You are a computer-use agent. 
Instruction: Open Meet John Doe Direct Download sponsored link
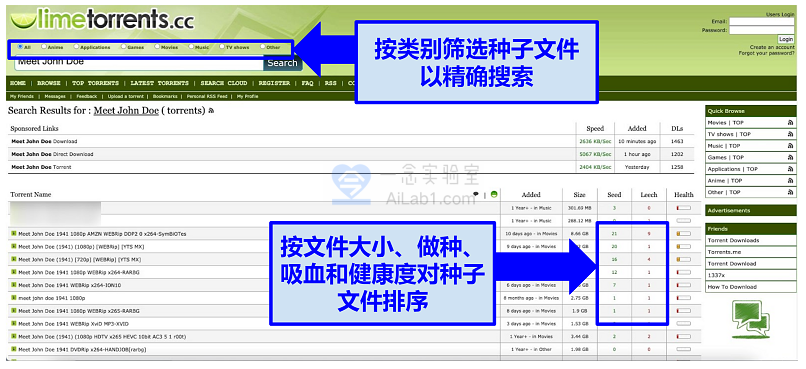[52, 154]
